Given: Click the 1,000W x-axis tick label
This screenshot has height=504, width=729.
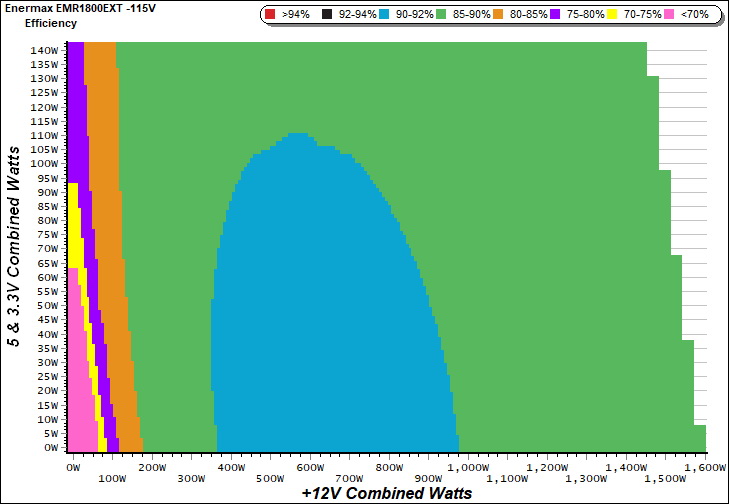Looking at the screenshot, I should click(x=466, y=467).
